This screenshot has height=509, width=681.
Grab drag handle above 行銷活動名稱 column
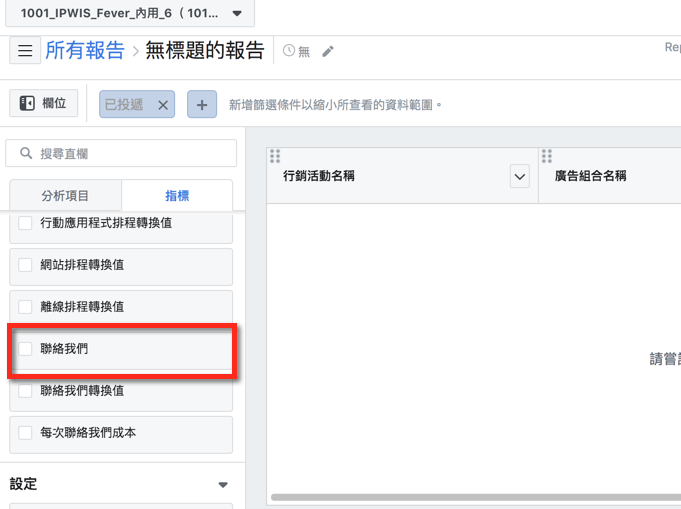click(275, 156)
